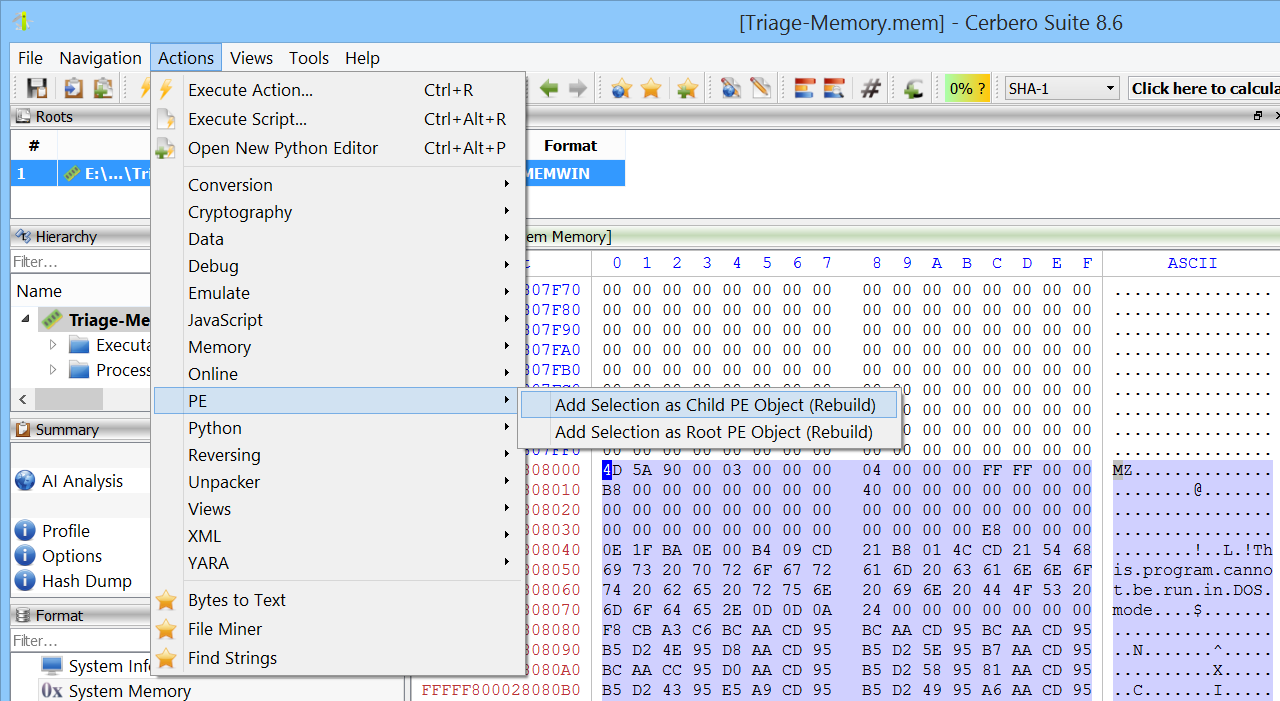Choose Add Selection as Root PE Object

point(713,432)
